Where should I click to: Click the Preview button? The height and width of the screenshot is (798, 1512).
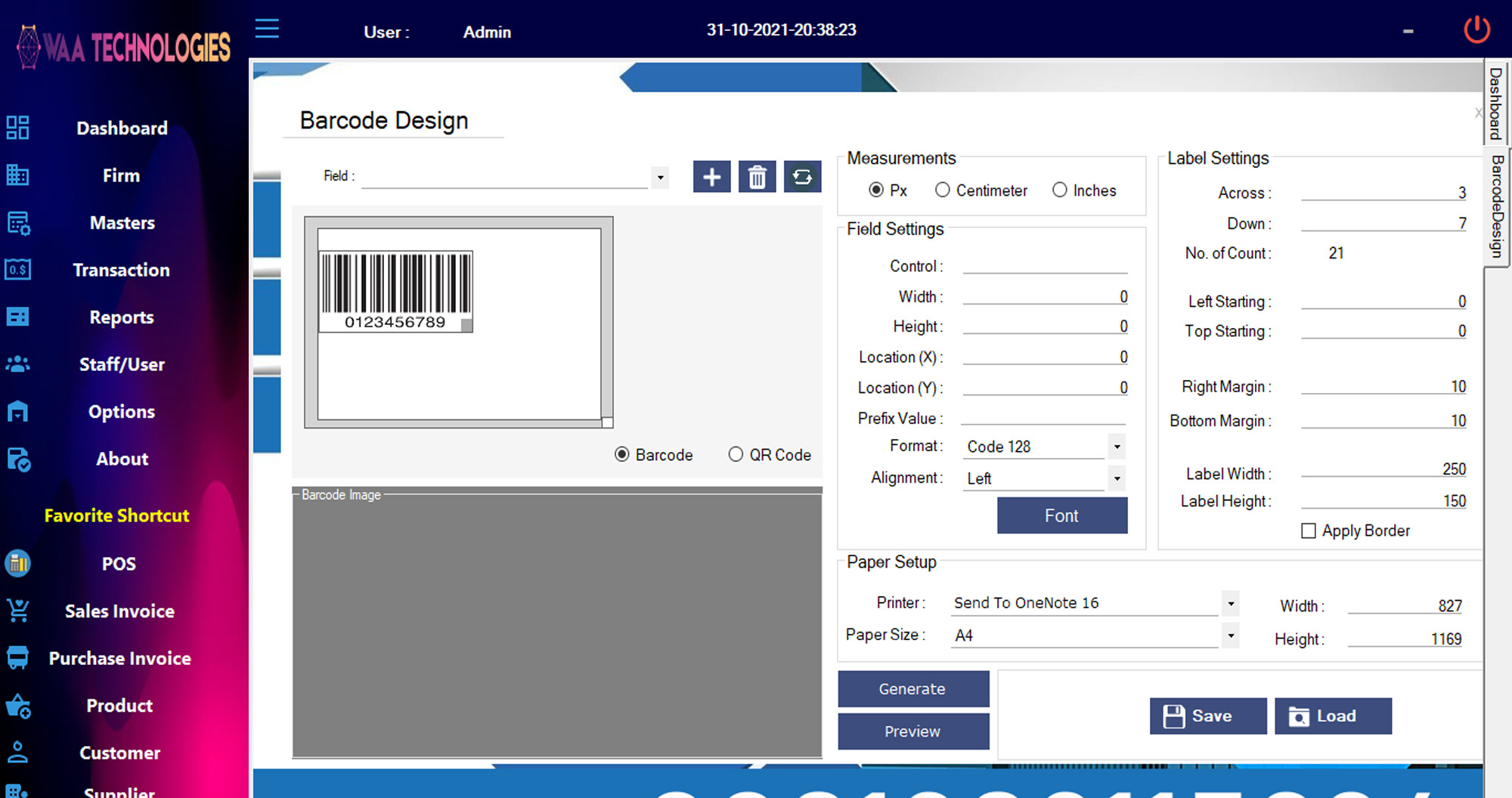pyautogui.click(x=913, y=731)
